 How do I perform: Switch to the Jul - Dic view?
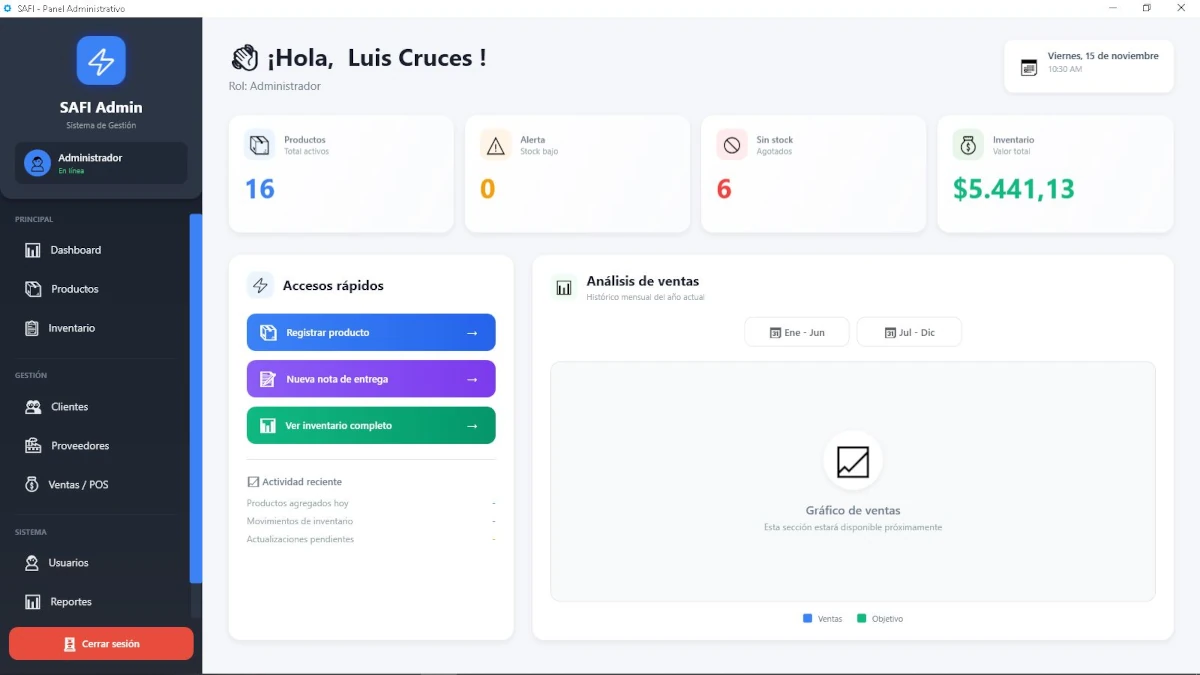[x=909, y=331]
